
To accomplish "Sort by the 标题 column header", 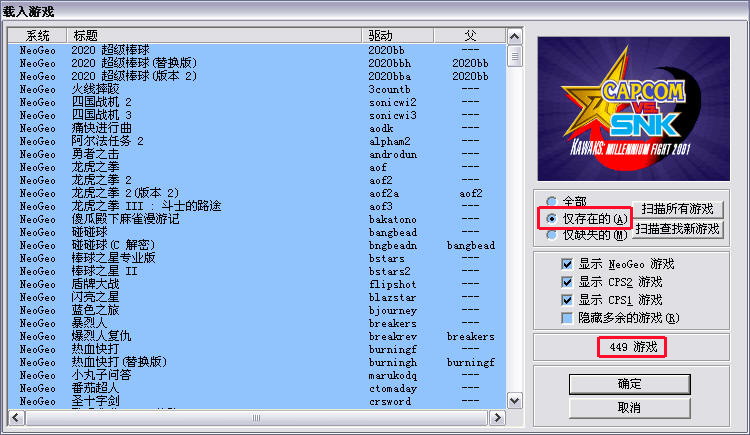I will click(x=214, y=36).
